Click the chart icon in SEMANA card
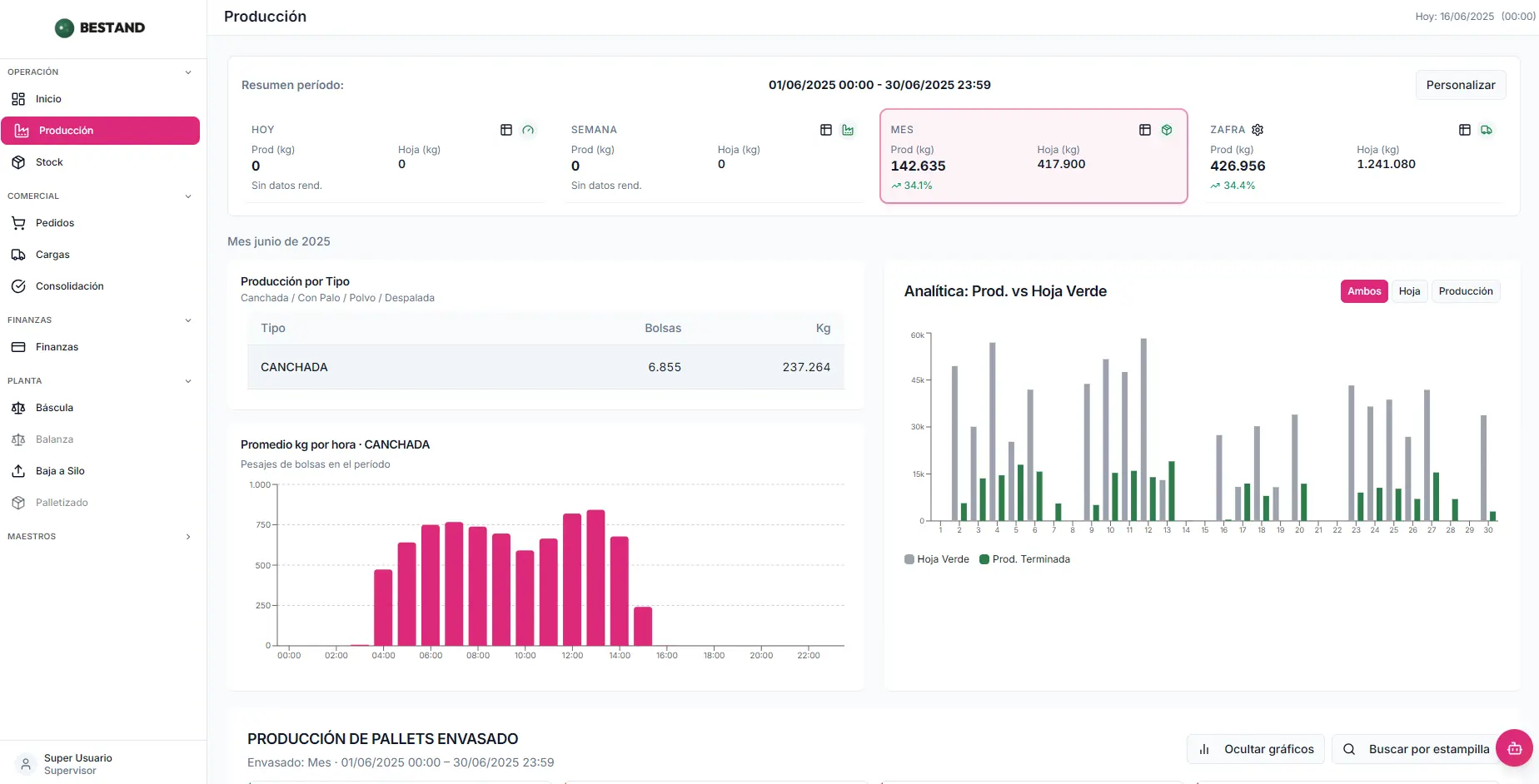 point(848,130)
